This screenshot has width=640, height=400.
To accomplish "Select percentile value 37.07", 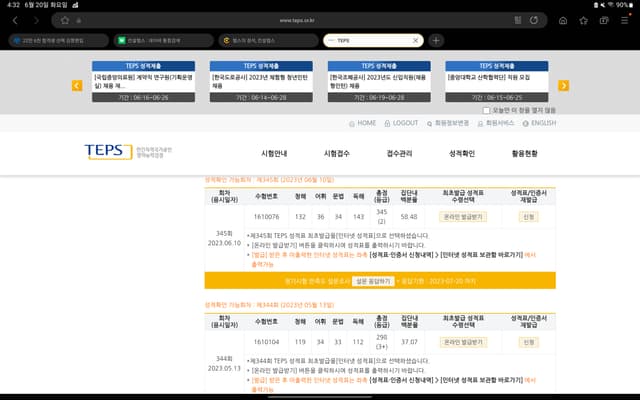I will (409, 342).
